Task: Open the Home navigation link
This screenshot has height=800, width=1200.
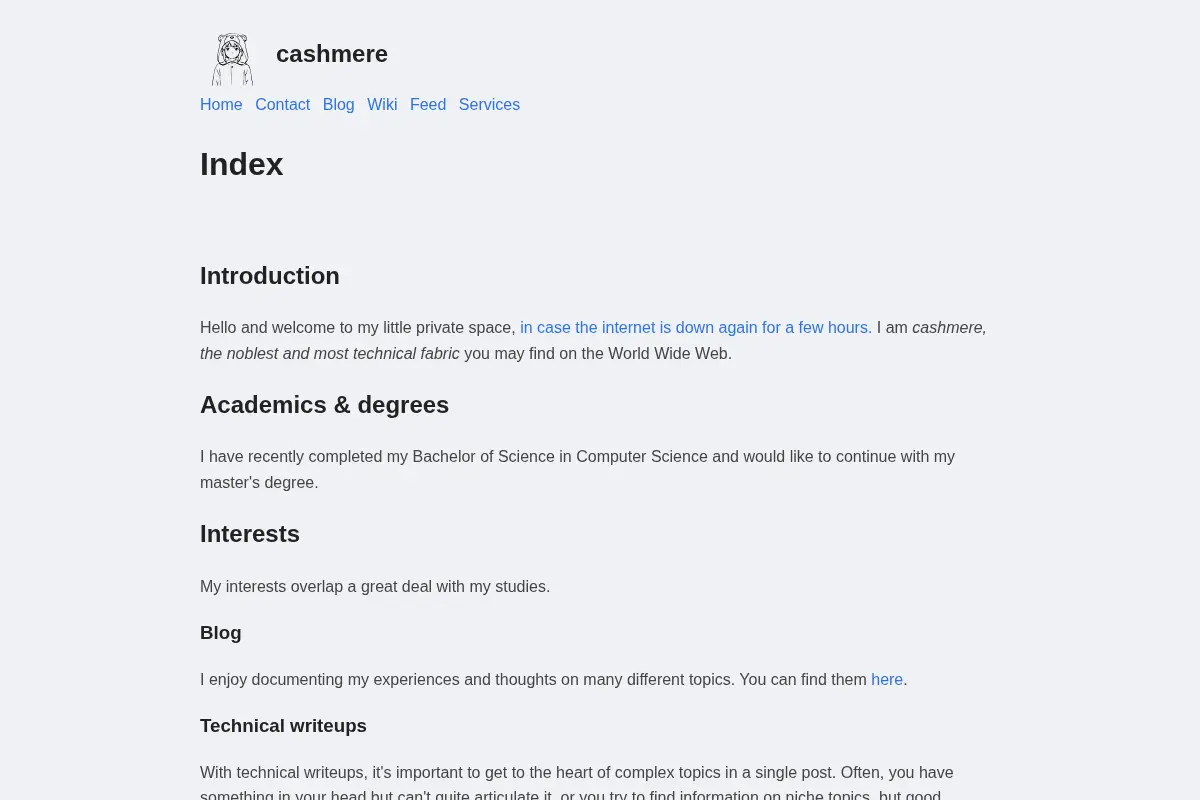Action: 221,105
